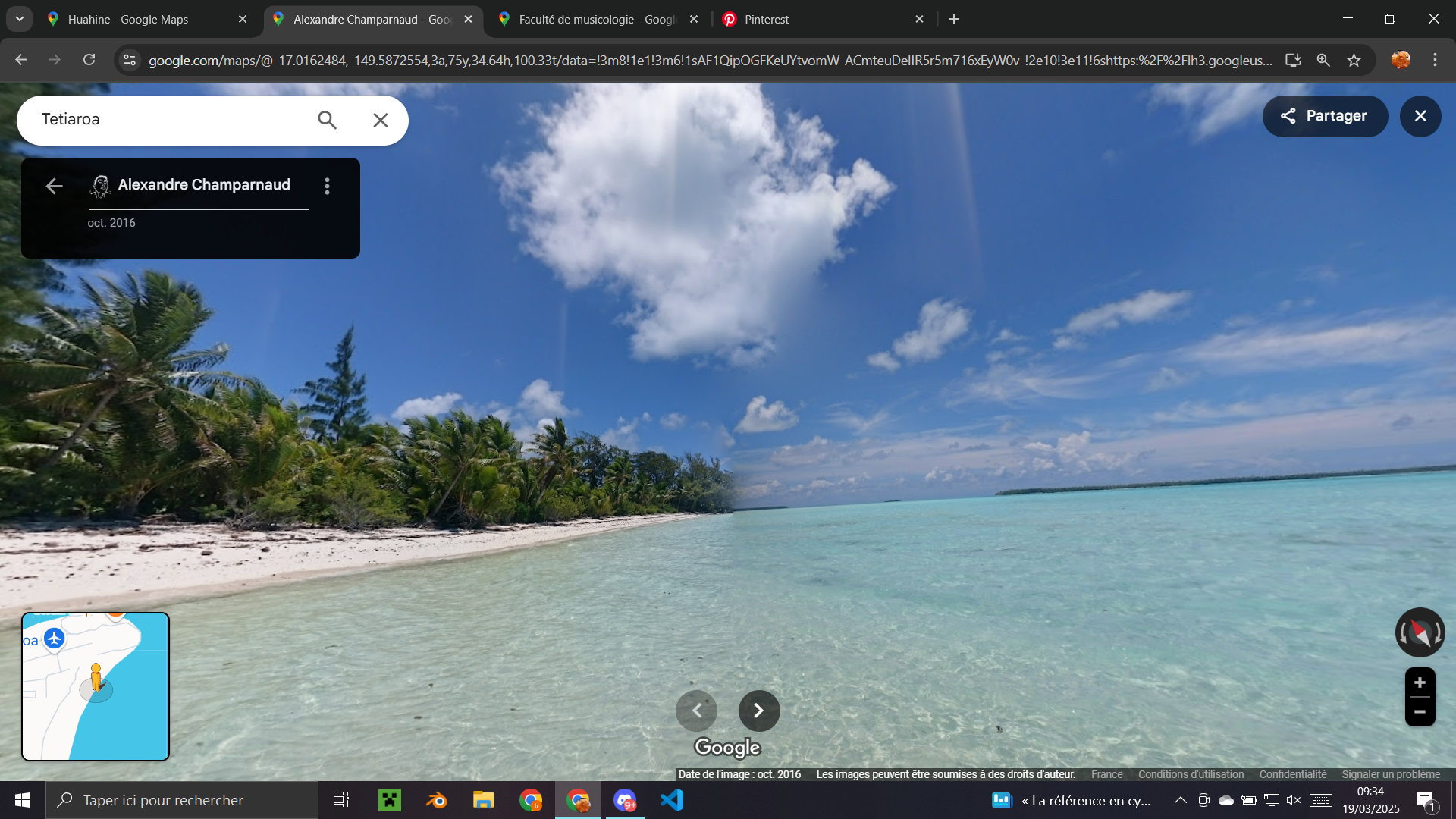Open Visual Studio Code from the taskbar
Viewport: 1456px width, 819px height.
point(672,800)
